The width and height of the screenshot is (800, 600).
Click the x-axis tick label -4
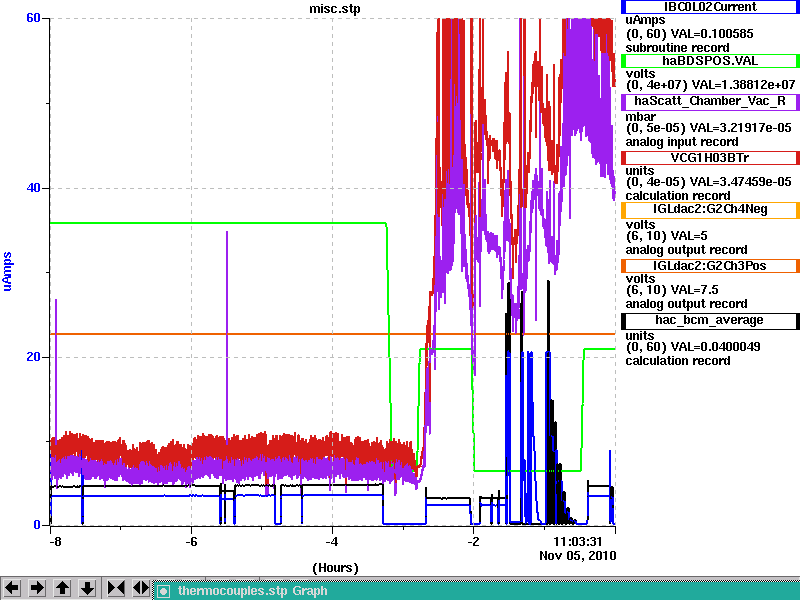point(332,541)
